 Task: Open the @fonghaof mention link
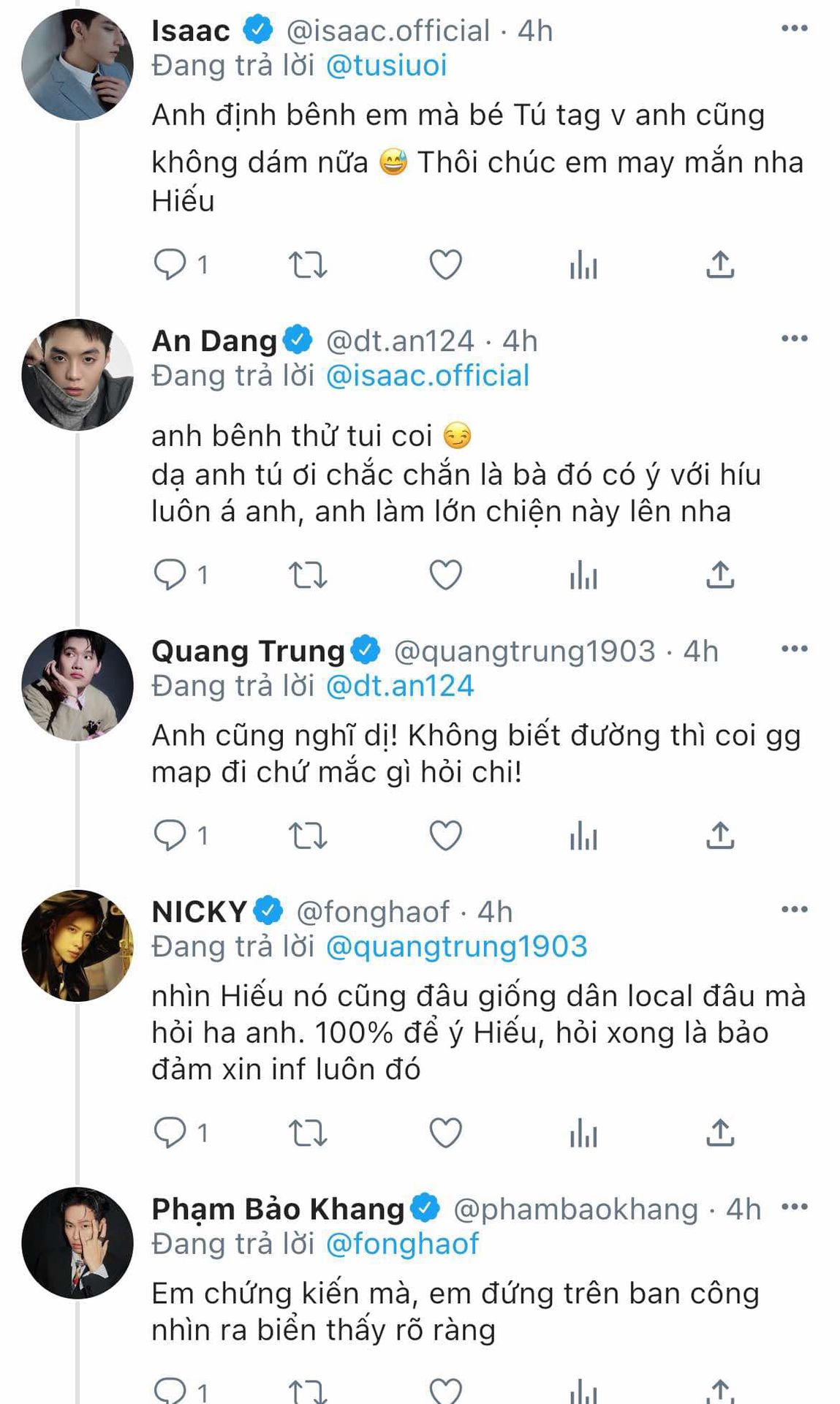tap(402, 1244)
